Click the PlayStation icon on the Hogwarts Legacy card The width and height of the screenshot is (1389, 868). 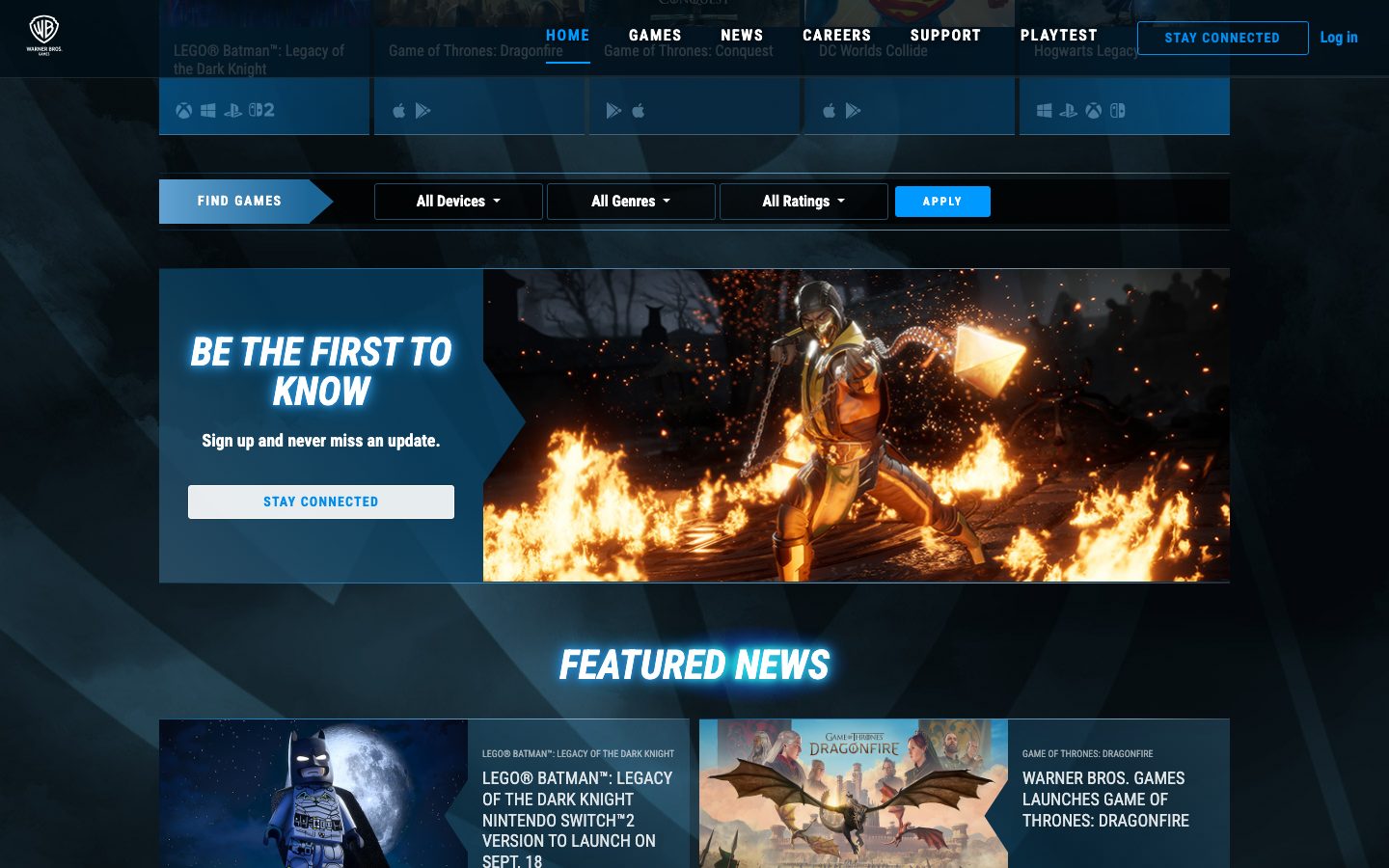pos(1068,111)
